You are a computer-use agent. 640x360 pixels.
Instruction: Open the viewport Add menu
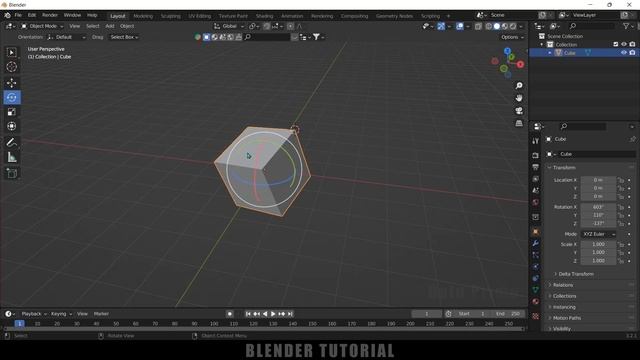110,26
